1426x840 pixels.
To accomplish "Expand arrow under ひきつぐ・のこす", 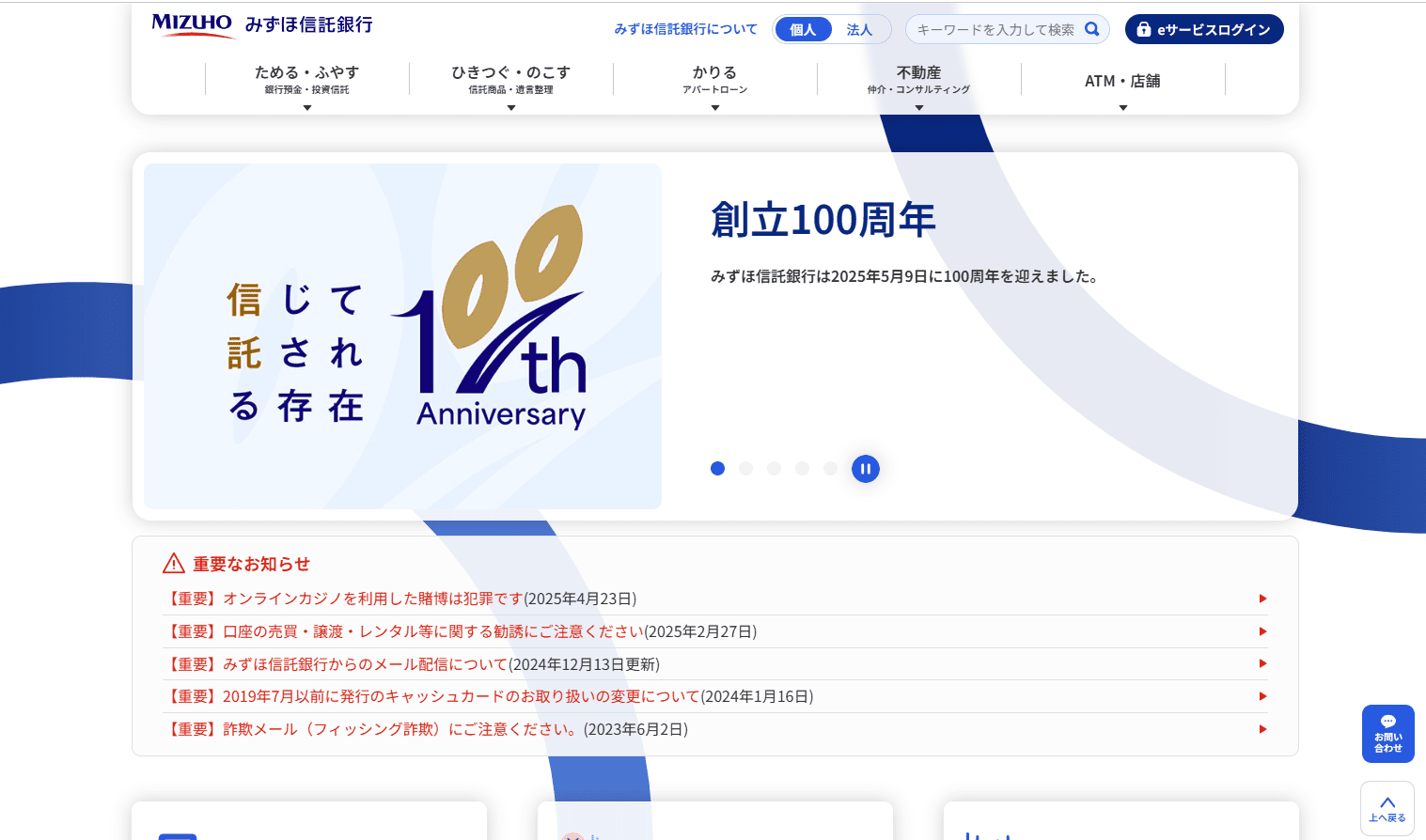I will point(511,108).
